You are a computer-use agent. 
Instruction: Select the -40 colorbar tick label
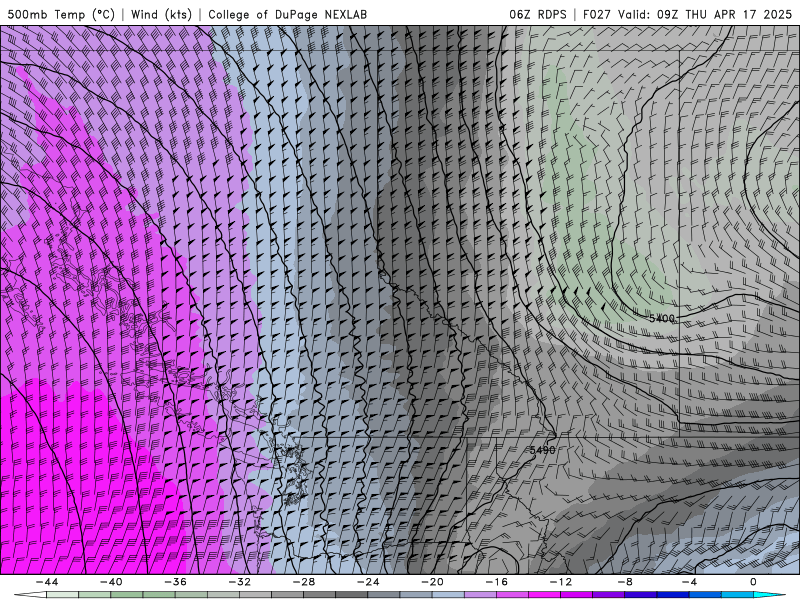click(x=111, y=582)
